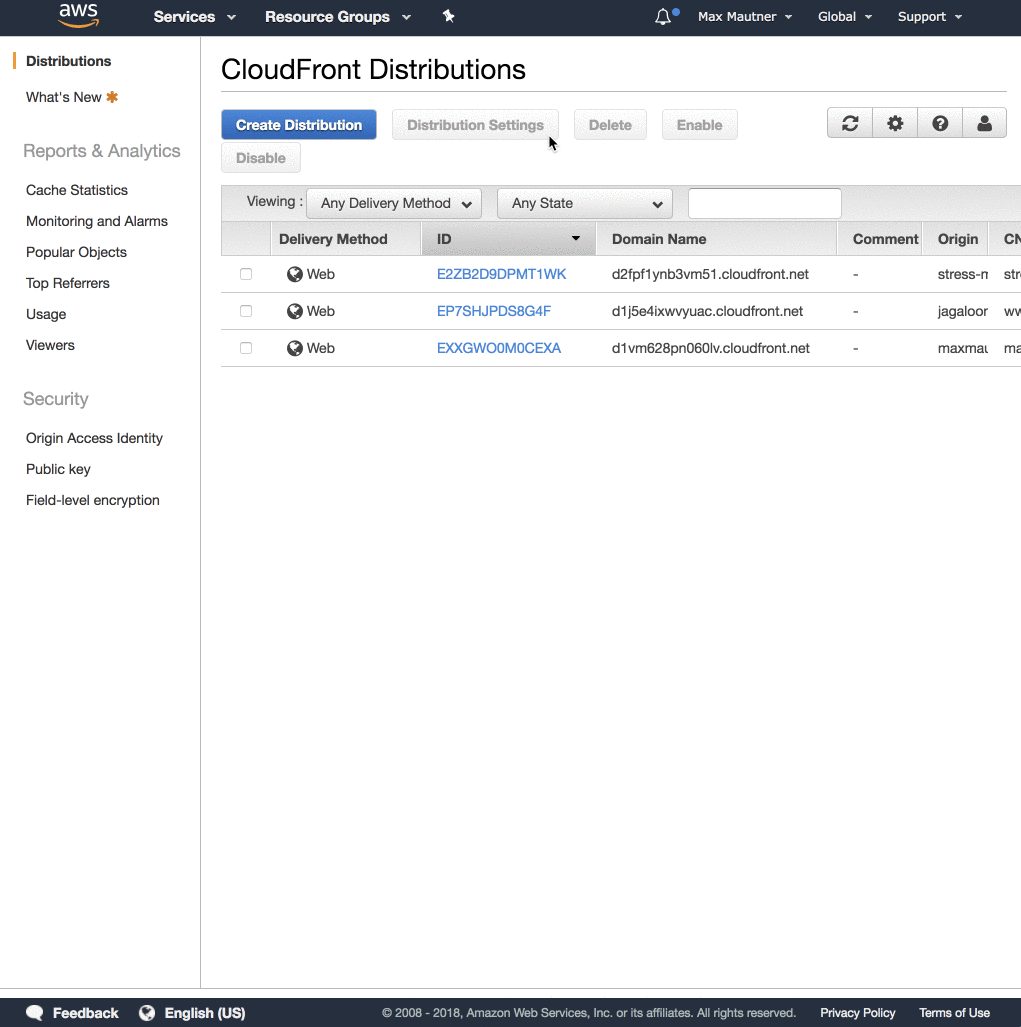
Task: Click the language globe icon in footer
Action: [147, 1013]
